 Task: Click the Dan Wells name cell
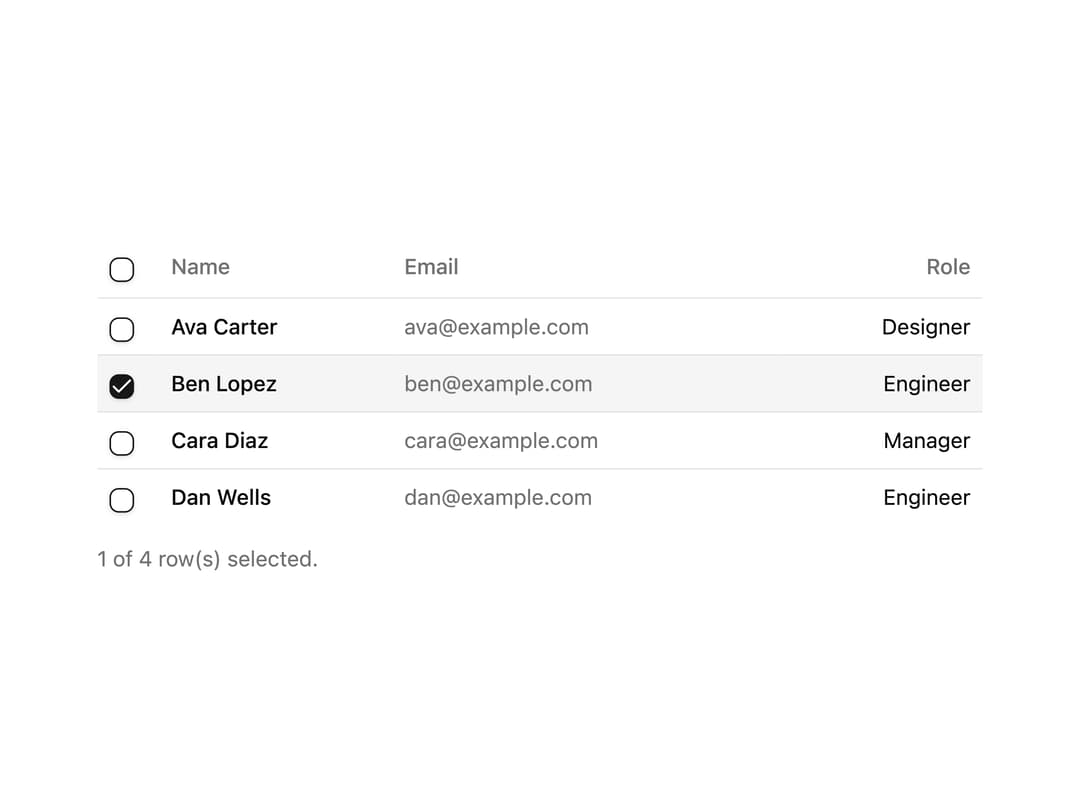[221, 497]
